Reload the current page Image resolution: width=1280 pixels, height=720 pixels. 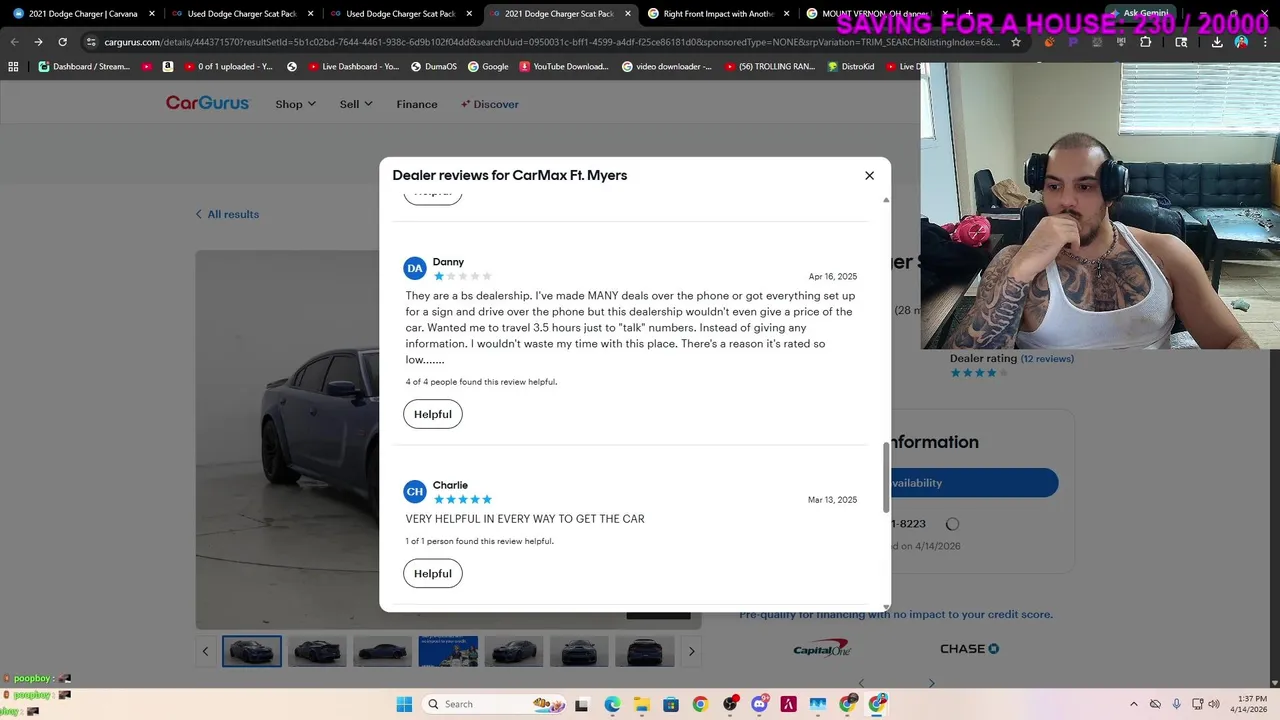(62, 42)
